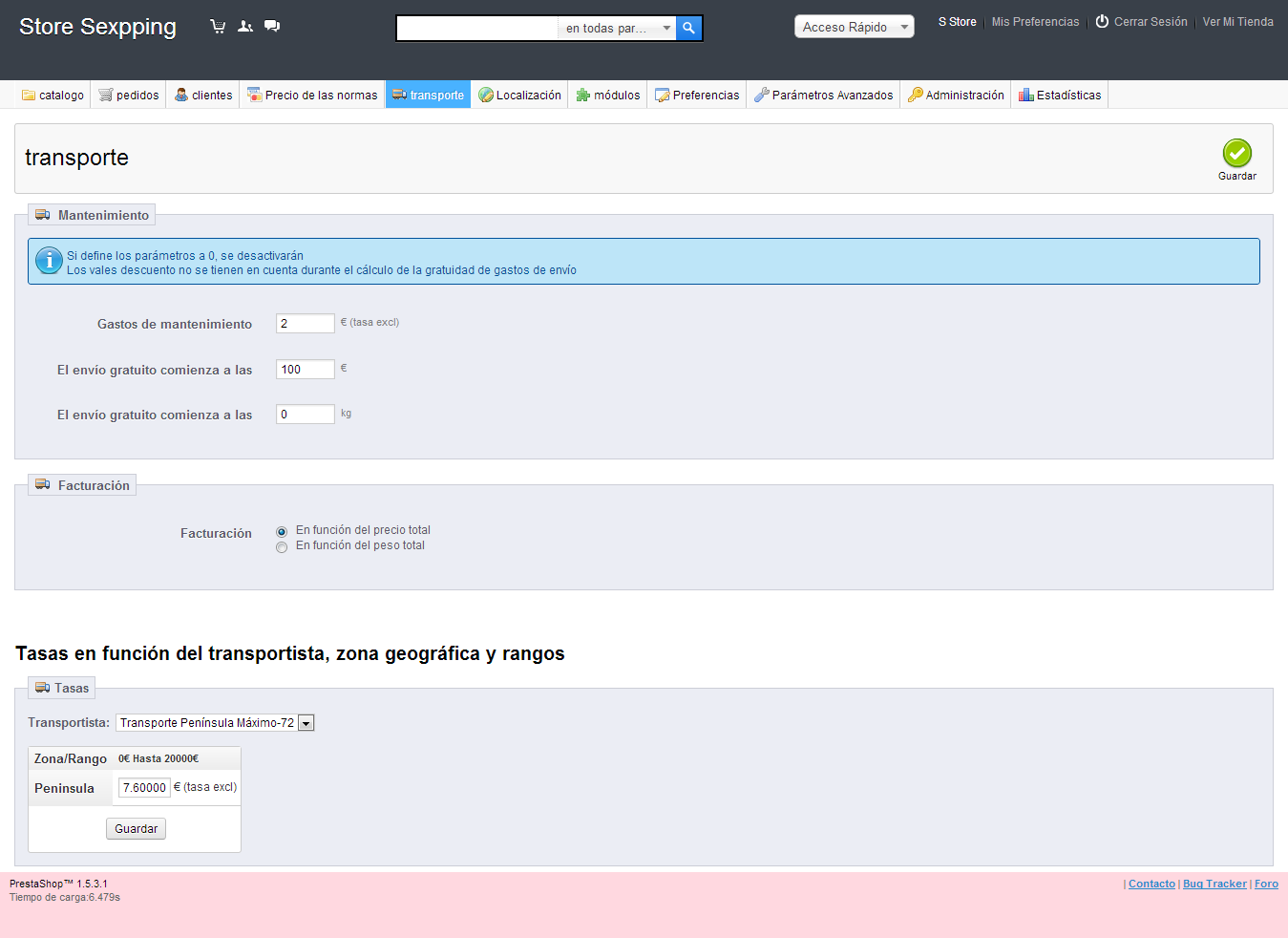
Task: Click free shipping weight field in kg
Action: point(306,415)
